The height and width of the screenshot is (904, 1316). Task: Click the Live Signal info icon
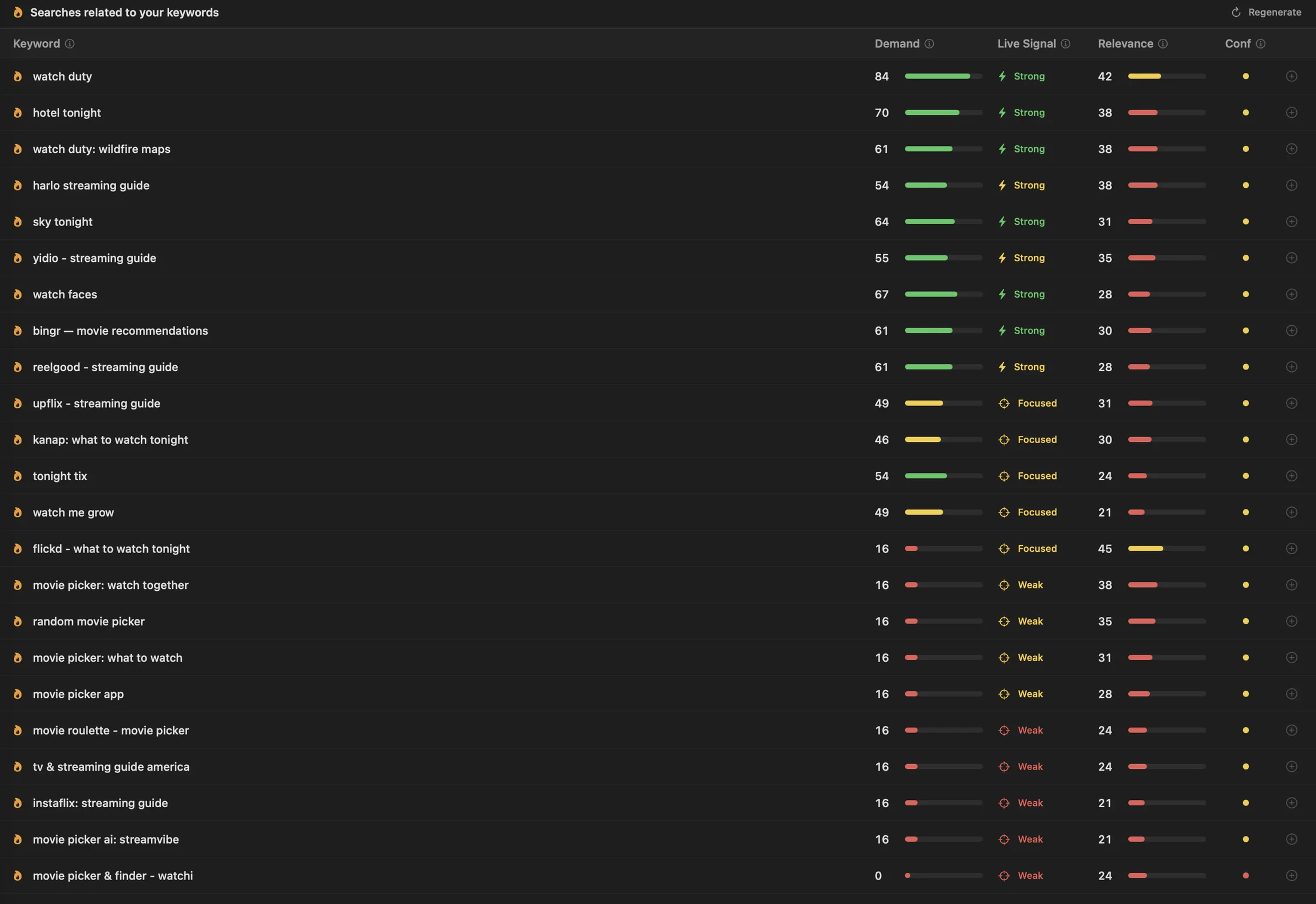1065,44
